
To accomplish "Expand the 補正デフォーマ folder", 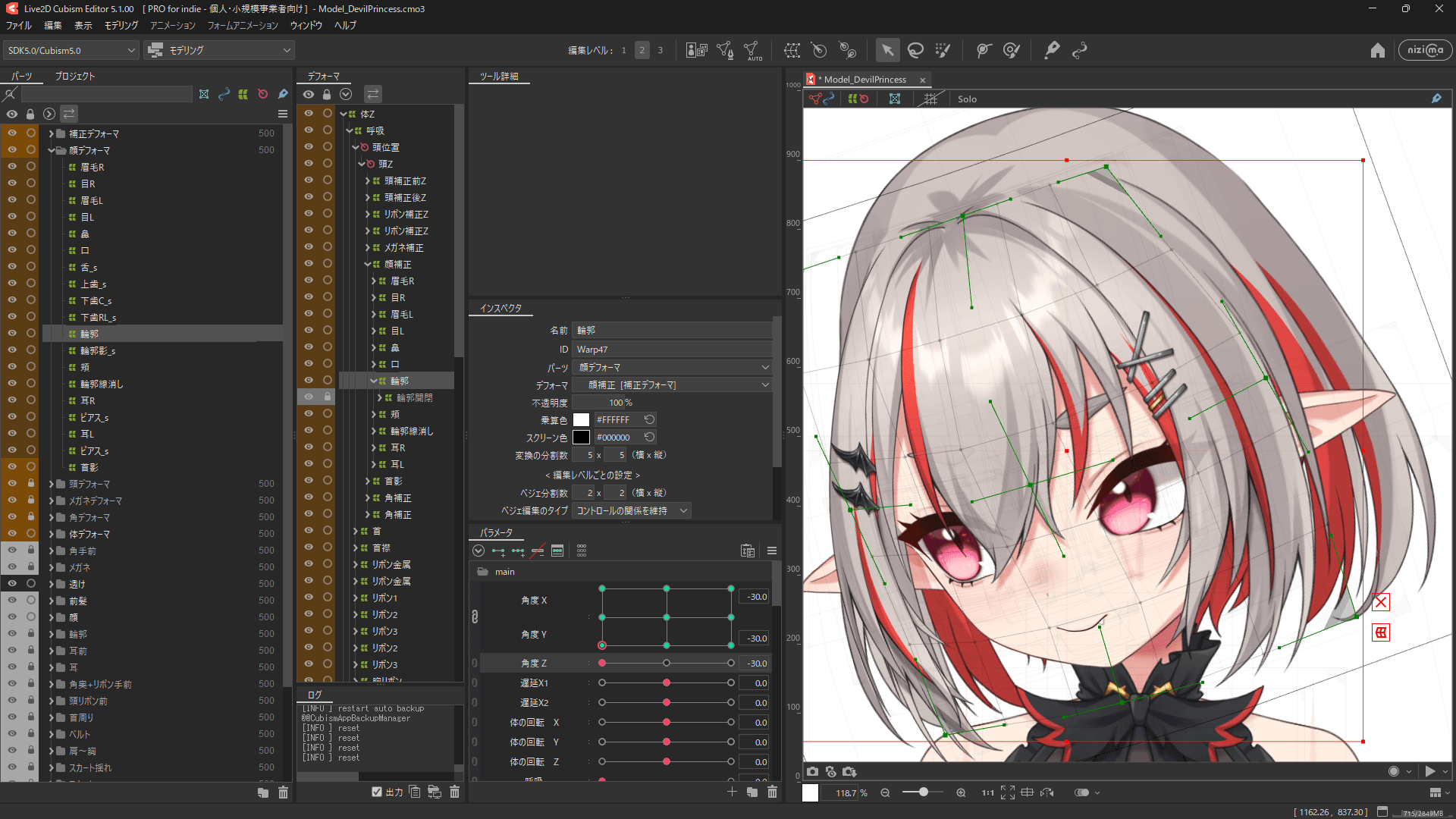I will coord(52,133).
